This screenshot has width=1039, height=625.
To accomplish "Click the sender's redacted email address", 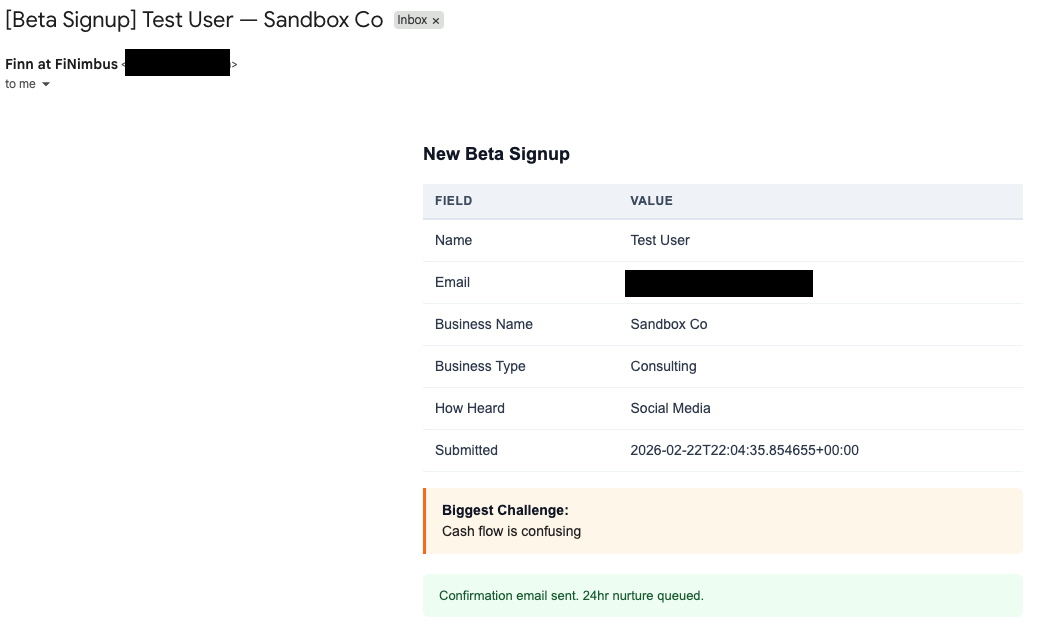I will point(177,62).
